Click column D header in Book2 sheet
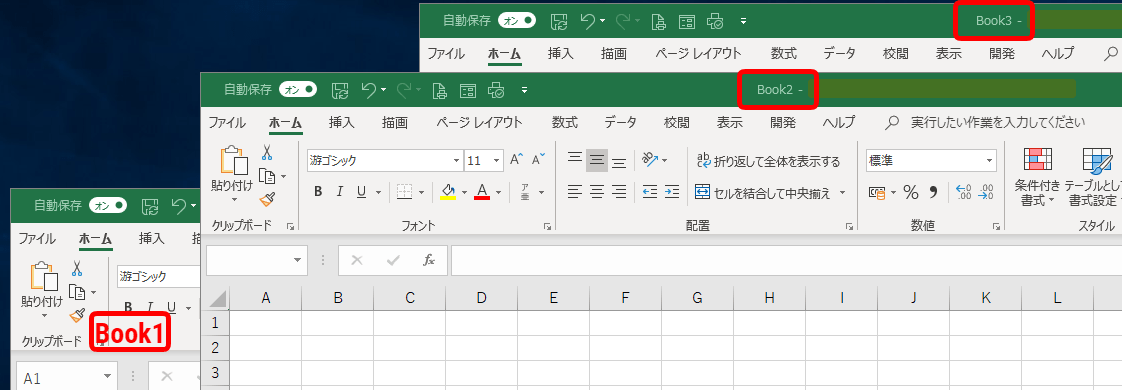Image resolution: width=1122 pixels, height=390 pixels. [x=482, y=298]
